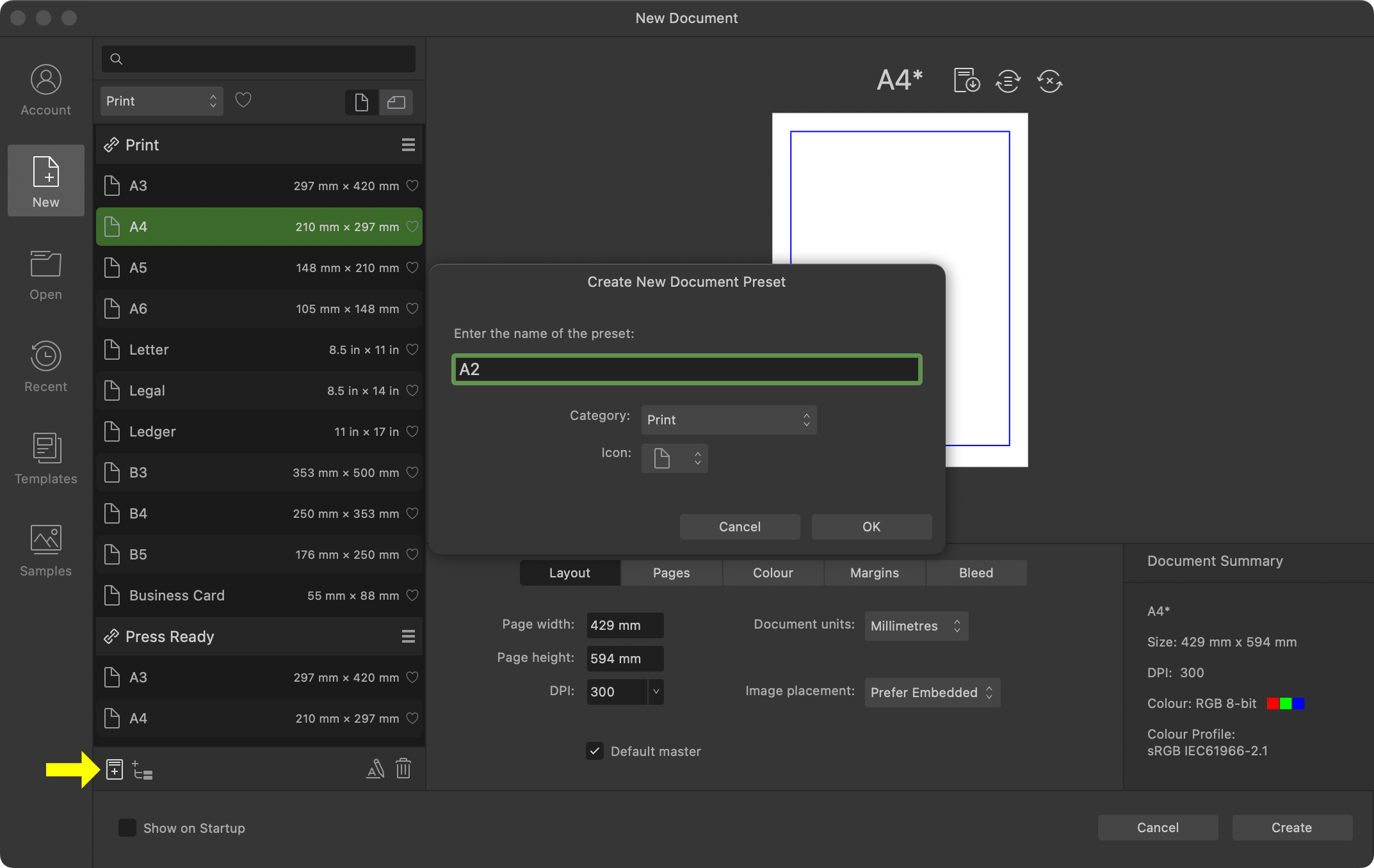This screenshot has height=868, width=1374.
Task: Click the rename preset icon
Action: [x=375, y=768]
